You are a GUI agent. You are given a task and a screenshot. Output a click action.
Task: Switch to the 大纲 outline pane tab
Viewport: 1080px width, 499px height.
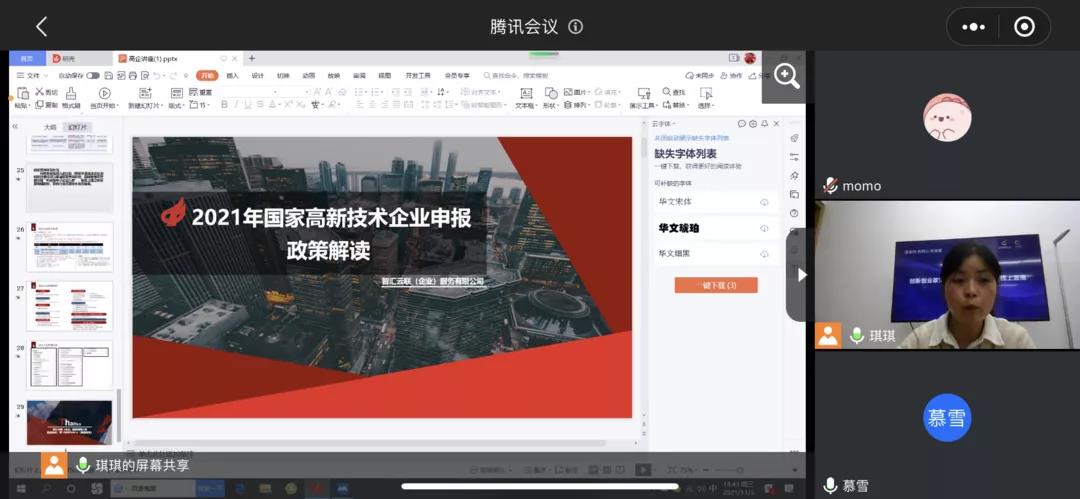point(50,127)
